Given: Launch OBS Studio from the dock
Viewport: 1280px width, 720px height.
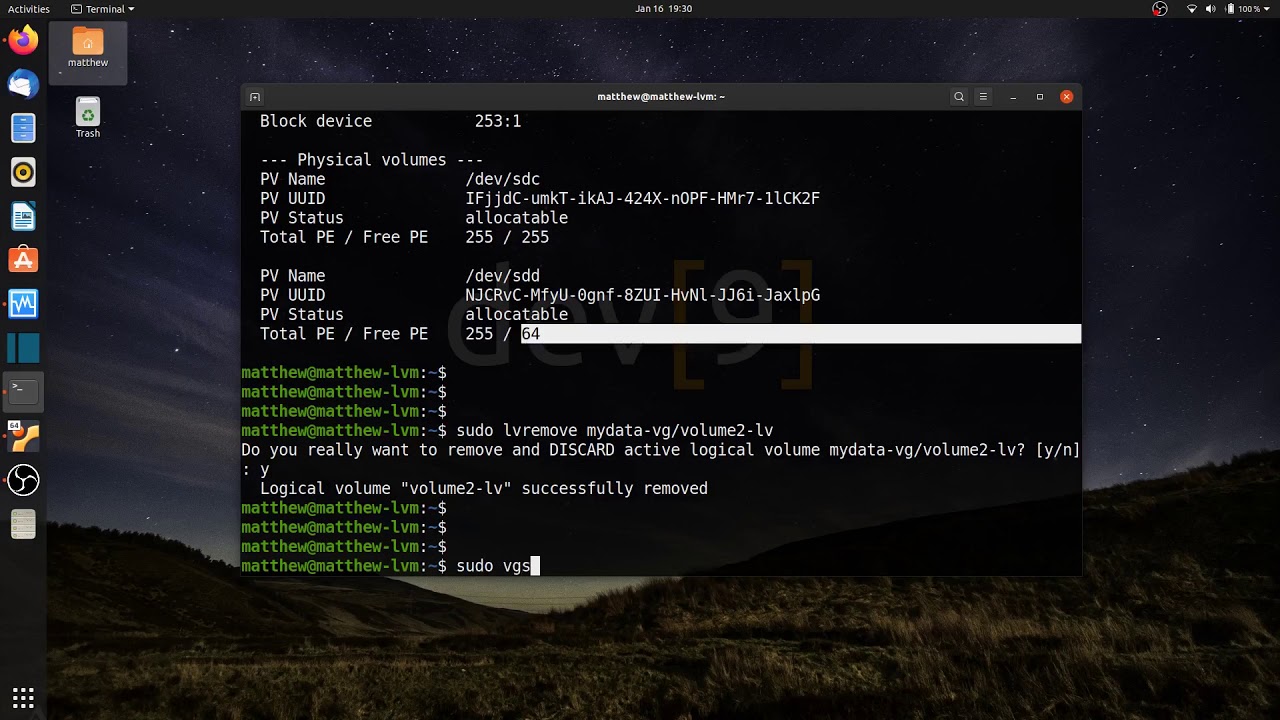Looking at the screenshot, I should [23, 480].
